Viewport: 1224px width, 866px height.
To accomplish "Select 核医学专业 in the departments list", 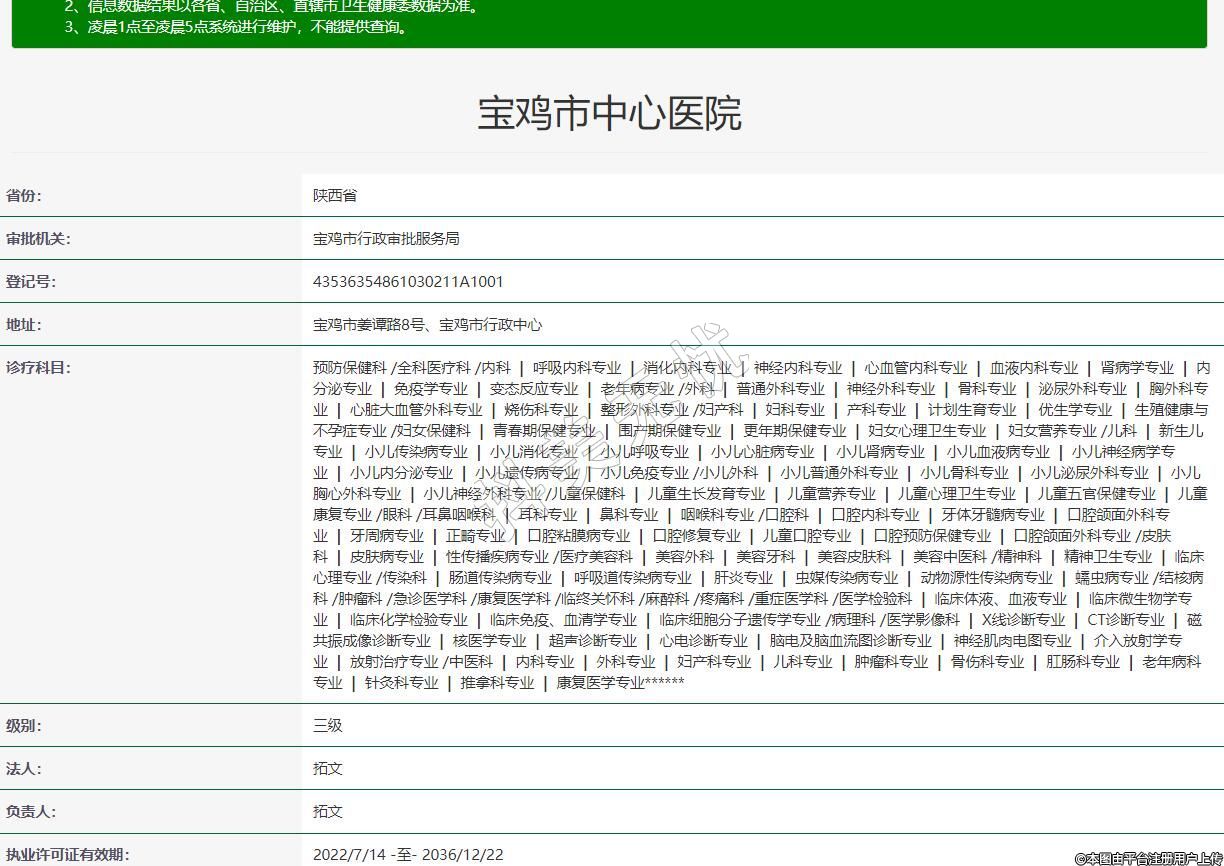I will (489, 641).
